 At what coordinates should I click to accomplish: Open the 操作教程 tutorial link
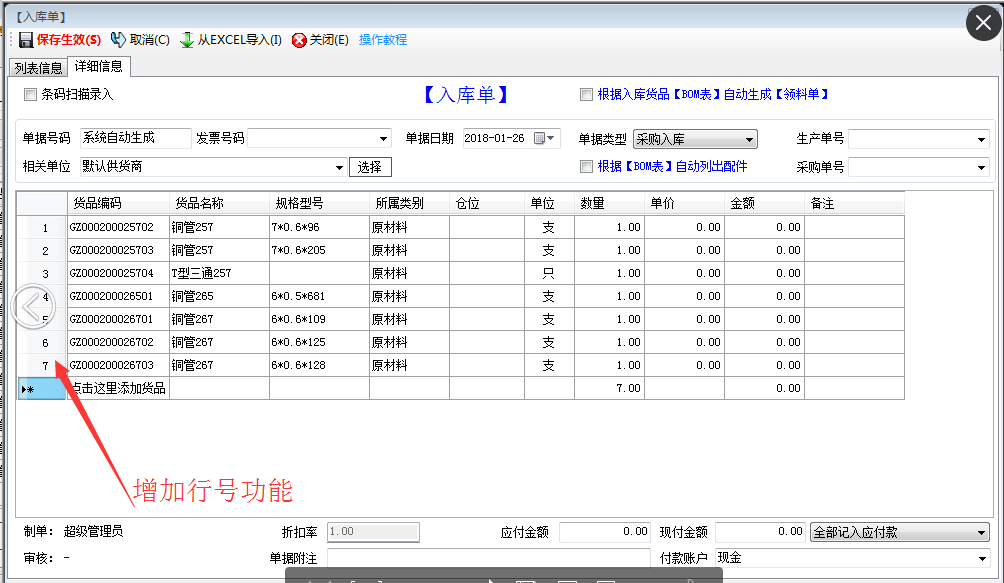[383, 40]
